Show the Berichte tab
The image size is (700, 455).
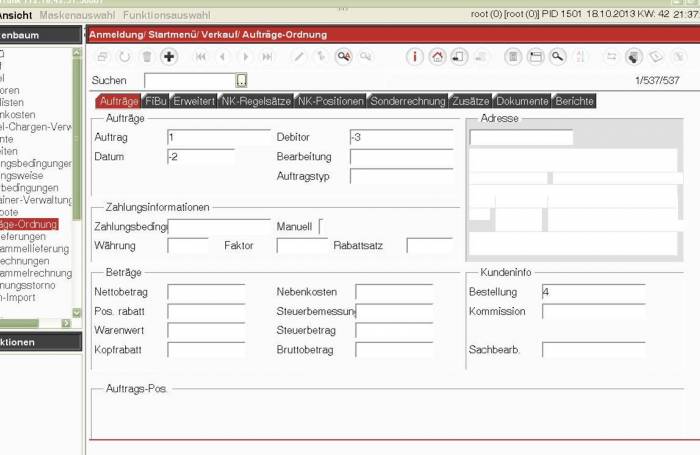pyautogui.click(x=574, y=101)
